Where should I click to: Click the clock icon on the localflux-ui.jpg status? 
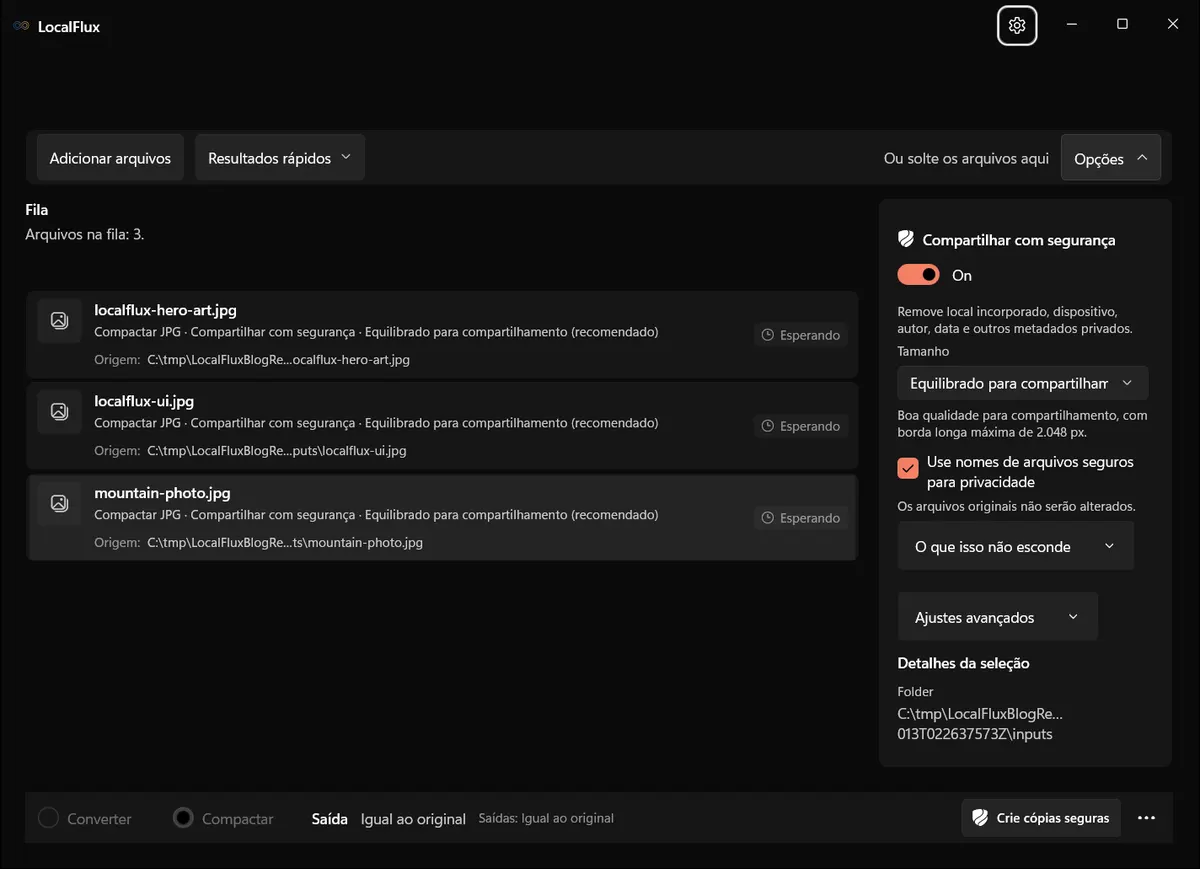pyautogui.click(x=768, y=426)
